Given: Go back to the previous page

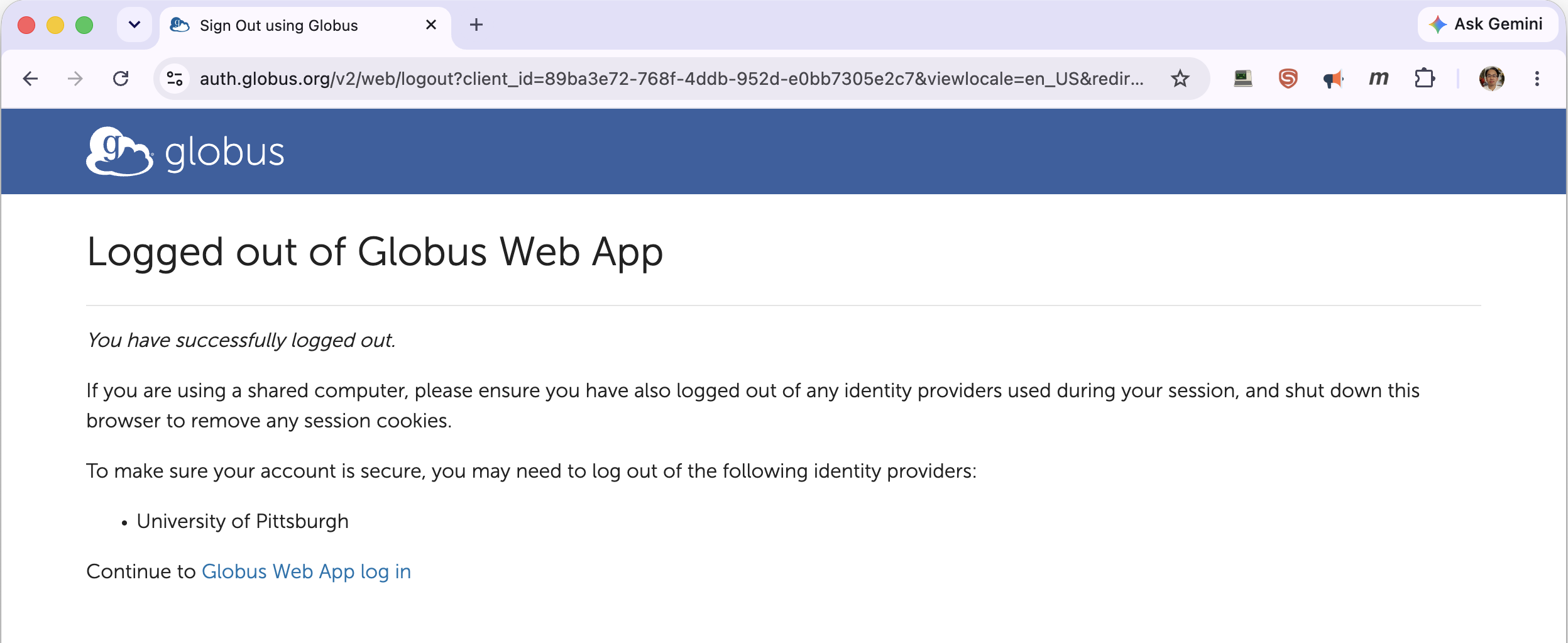Looking at the screenshot, I should click(x=30, y=79).
